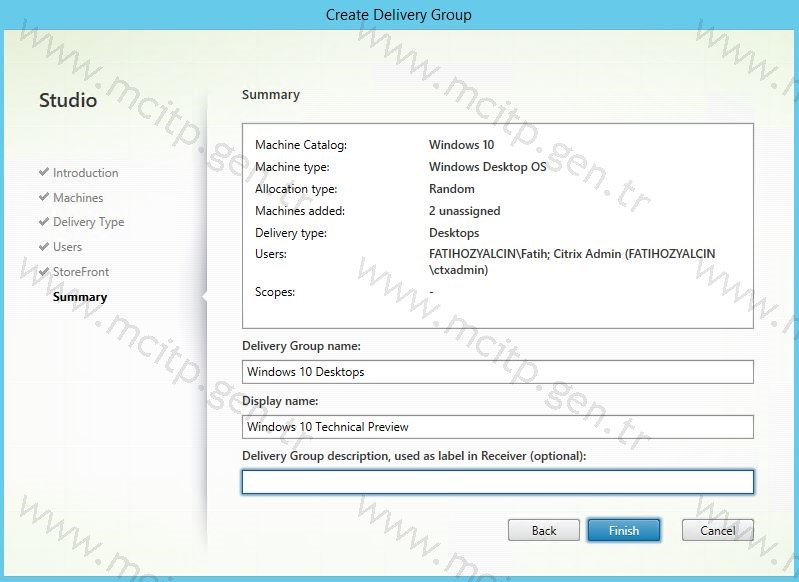
Task: Open the Users wizard step
Action: pos(67,247)
